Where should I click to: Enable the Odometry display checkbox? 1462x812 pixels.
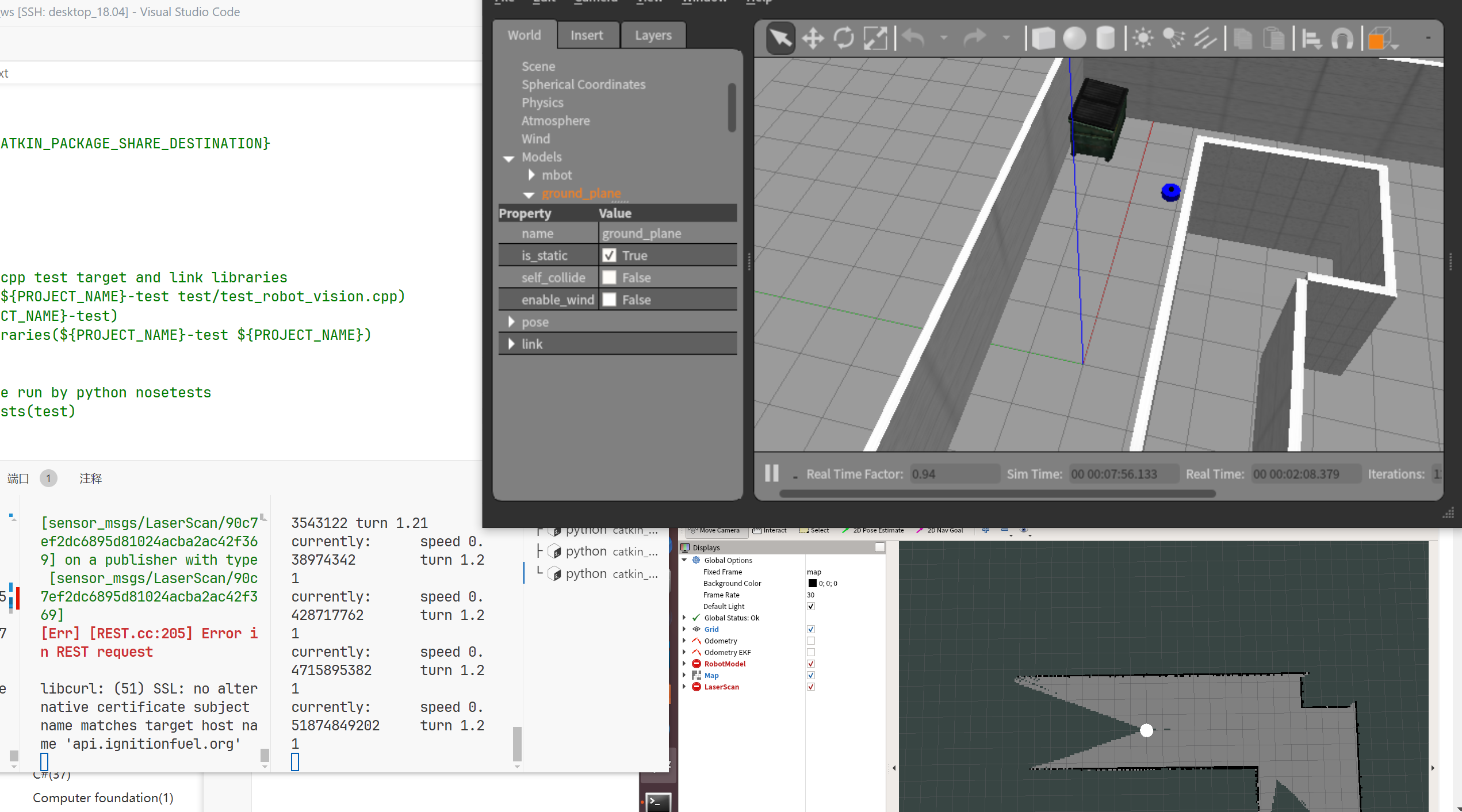(x=811, y=641)
